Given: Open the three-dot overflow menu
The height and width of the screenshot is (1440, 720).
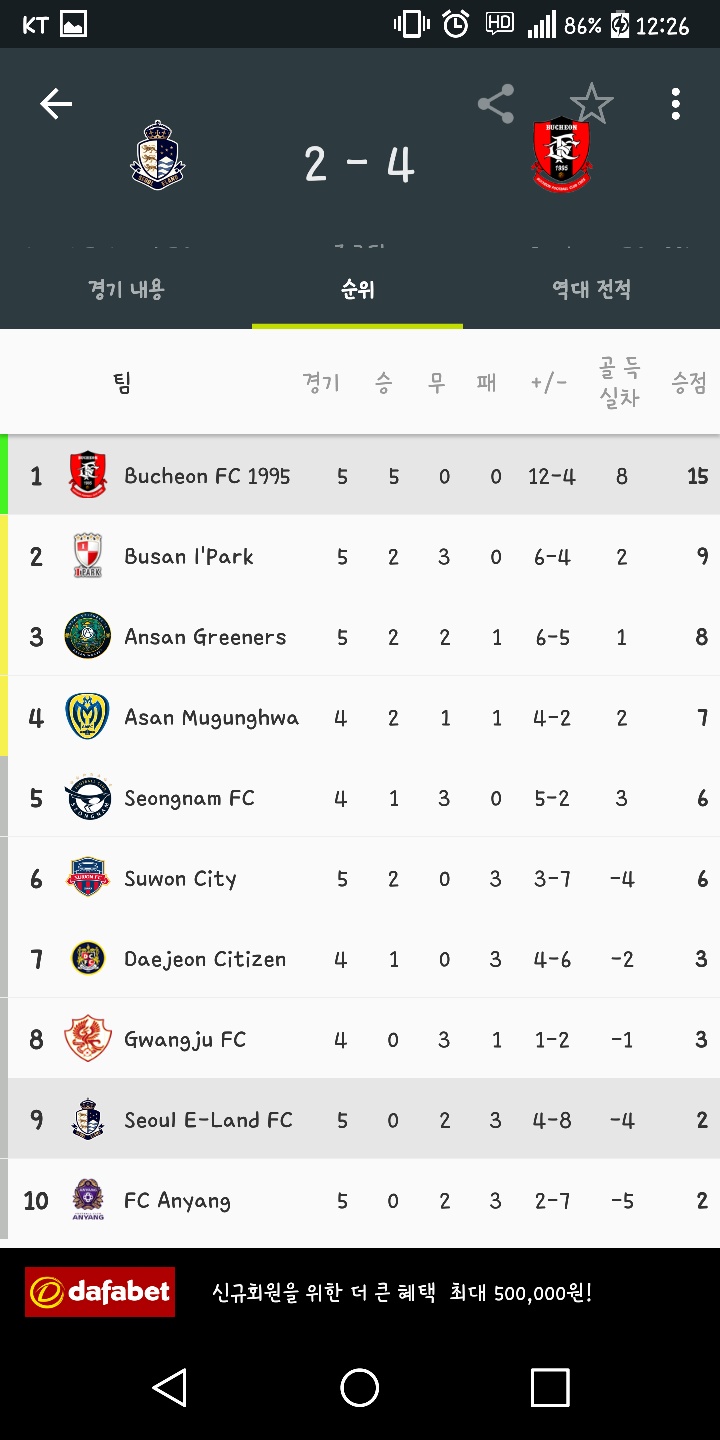Looking at the screenshot, I should [676, 104].
